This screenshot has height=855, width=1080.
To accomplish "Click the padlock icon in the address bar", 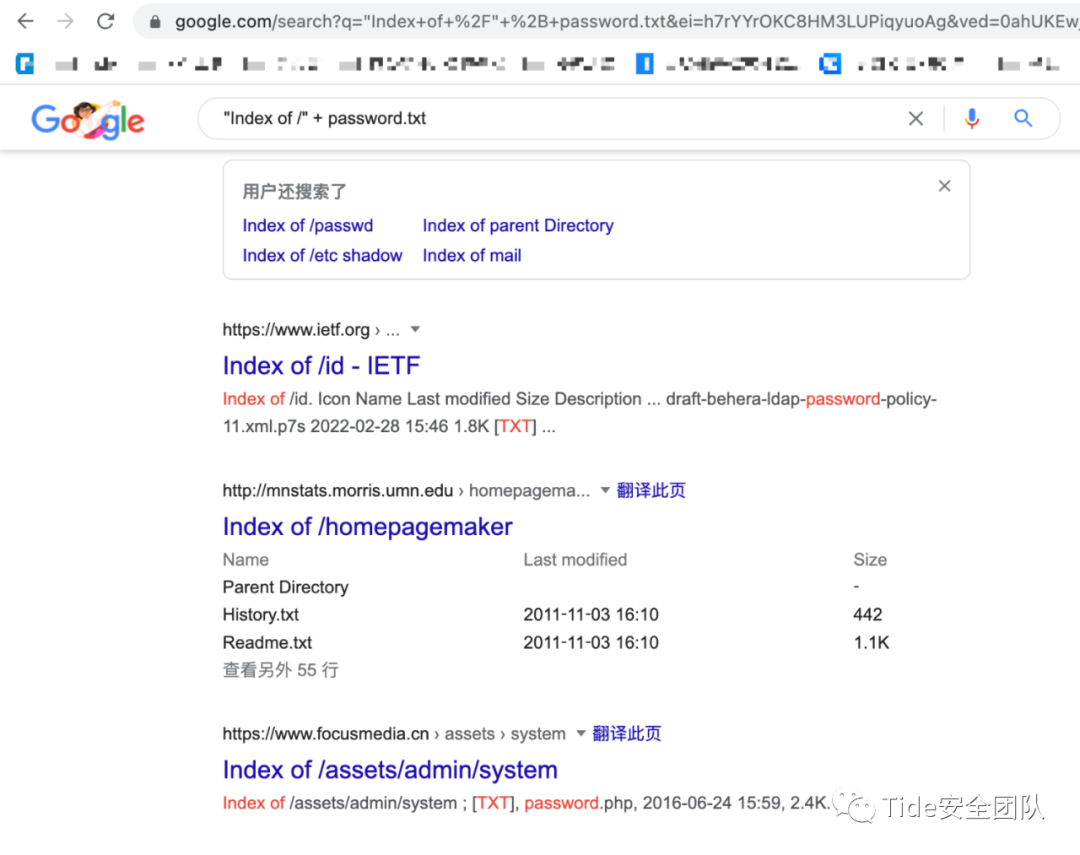I will click(x=153, y=19).
